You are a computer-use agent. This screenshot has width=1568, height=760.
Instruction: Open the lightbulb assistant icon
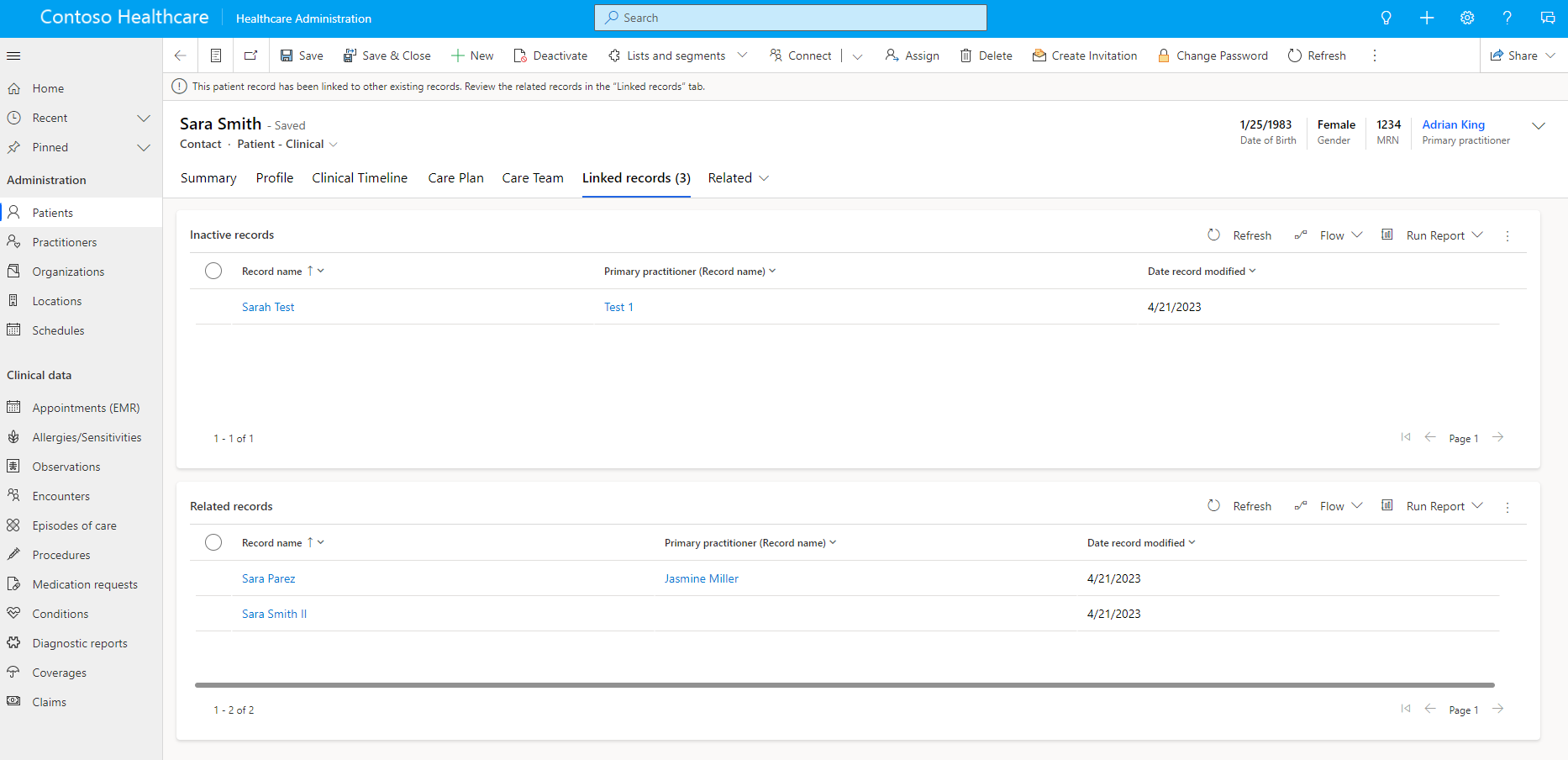point(1386,18)
